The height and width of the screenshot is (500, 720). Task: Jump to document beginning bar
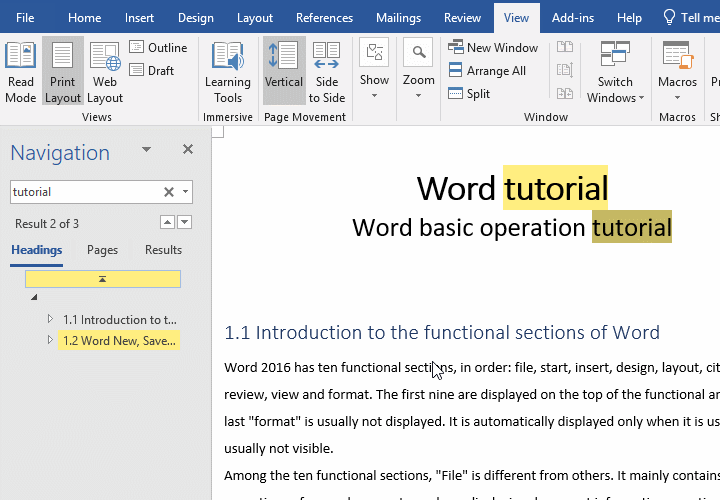[x=103, y=279]
